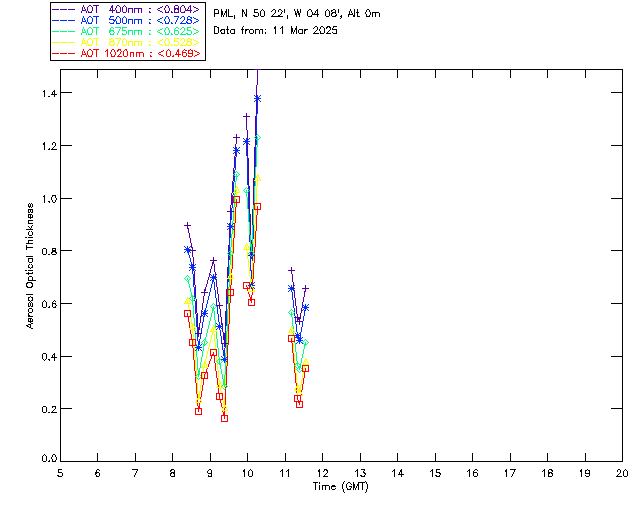Click the blue AOT 500nm legend dash
Viewport: 640px width, 512px height.
pos(64,20)
